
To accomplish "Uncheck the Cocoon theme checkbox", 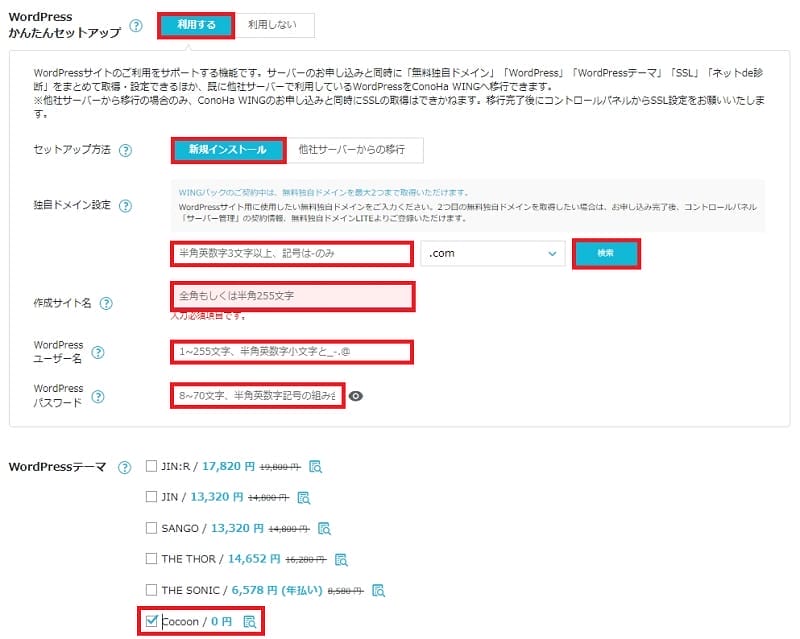I will (x=151, y=622).
